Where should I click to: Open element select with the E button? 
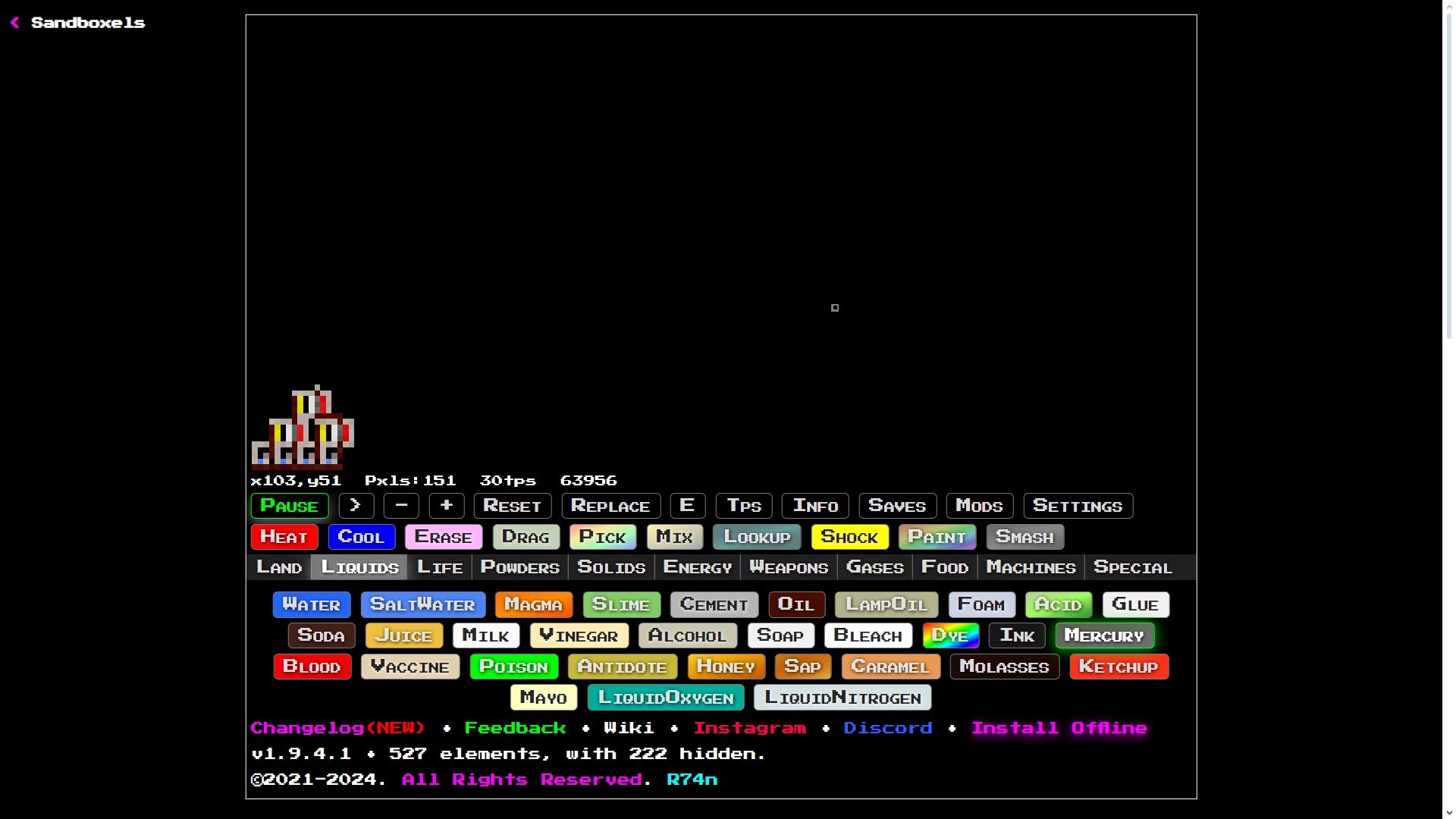pyautogui.click(x=687, y=506)
